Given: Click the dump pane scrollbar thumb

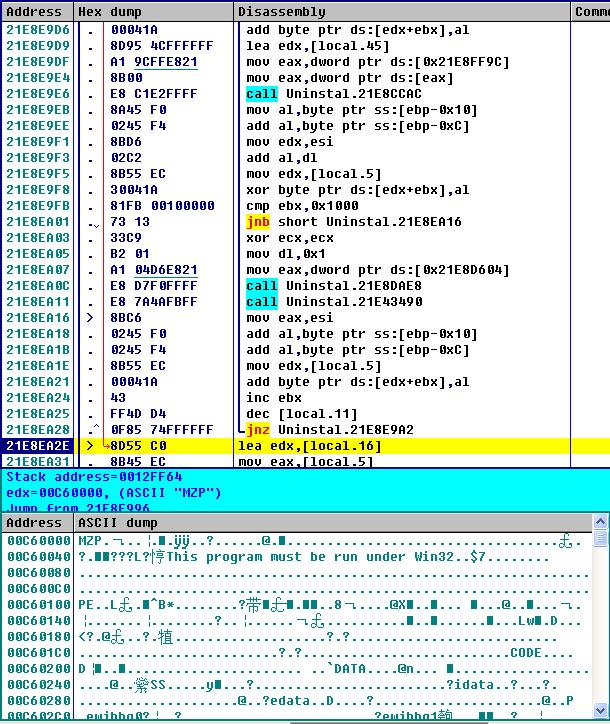Looking at the screenshot, I should coord(600,539).
